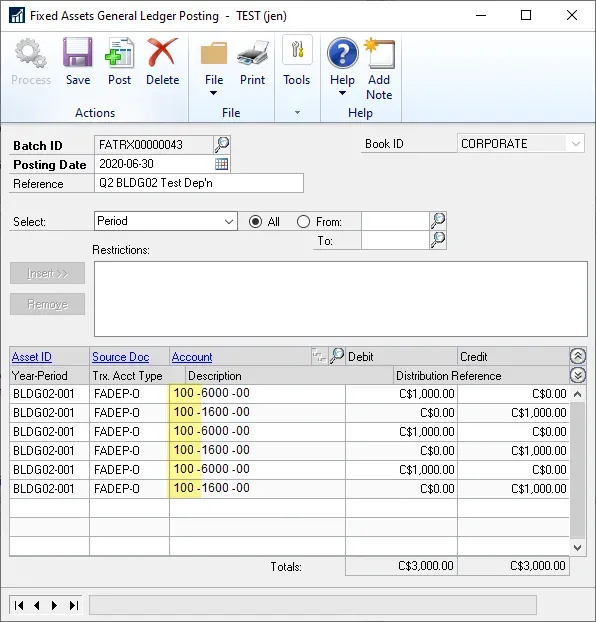The image size is (596, 622).
Task: Click into the Batch ID field
Action: click(x=154, y=144)
